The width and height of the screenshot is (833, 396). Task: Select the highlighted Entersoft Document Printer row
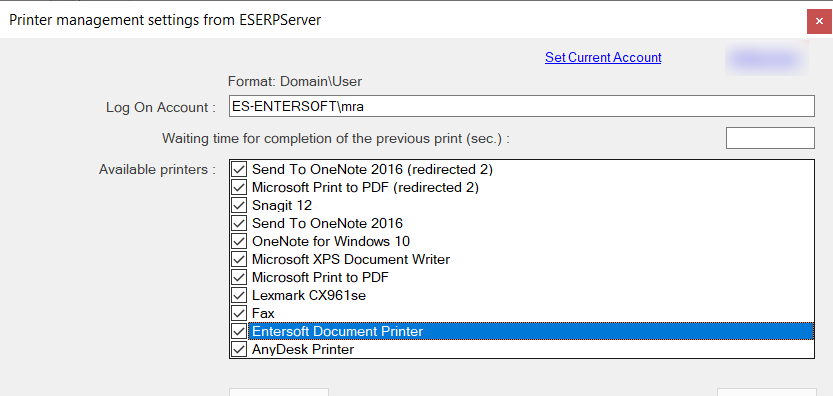coord(531,332)
